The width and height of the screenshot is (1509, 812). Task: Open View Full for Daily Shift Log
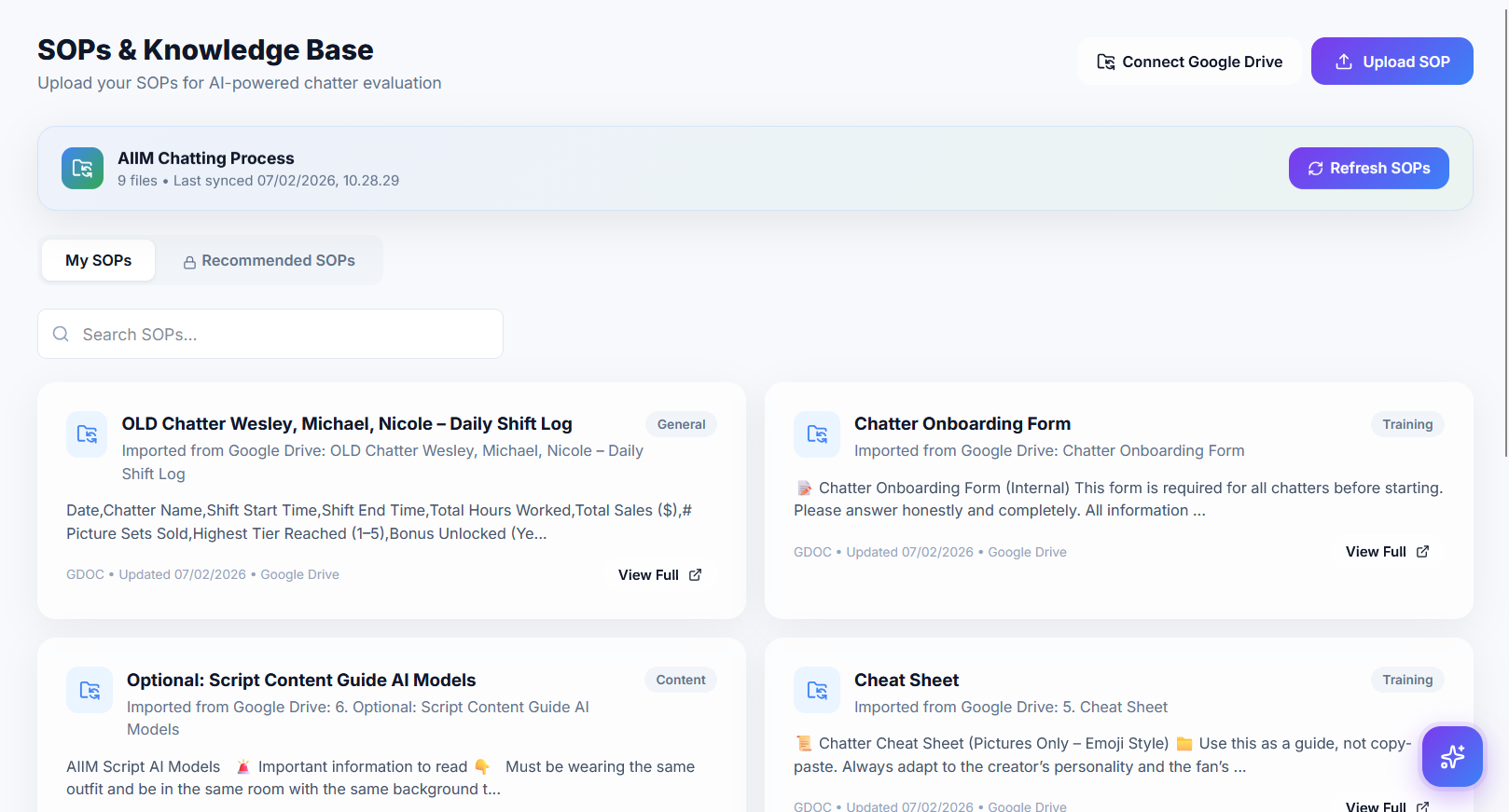click(658, 575)
